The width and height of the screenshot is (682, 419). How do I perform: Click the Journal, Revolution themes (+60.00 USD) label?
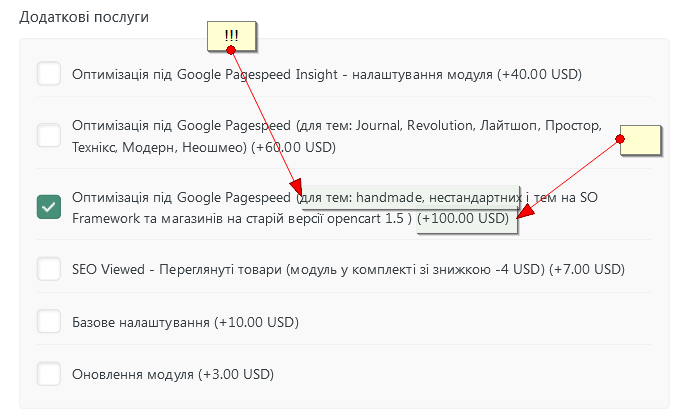point(335,137)
